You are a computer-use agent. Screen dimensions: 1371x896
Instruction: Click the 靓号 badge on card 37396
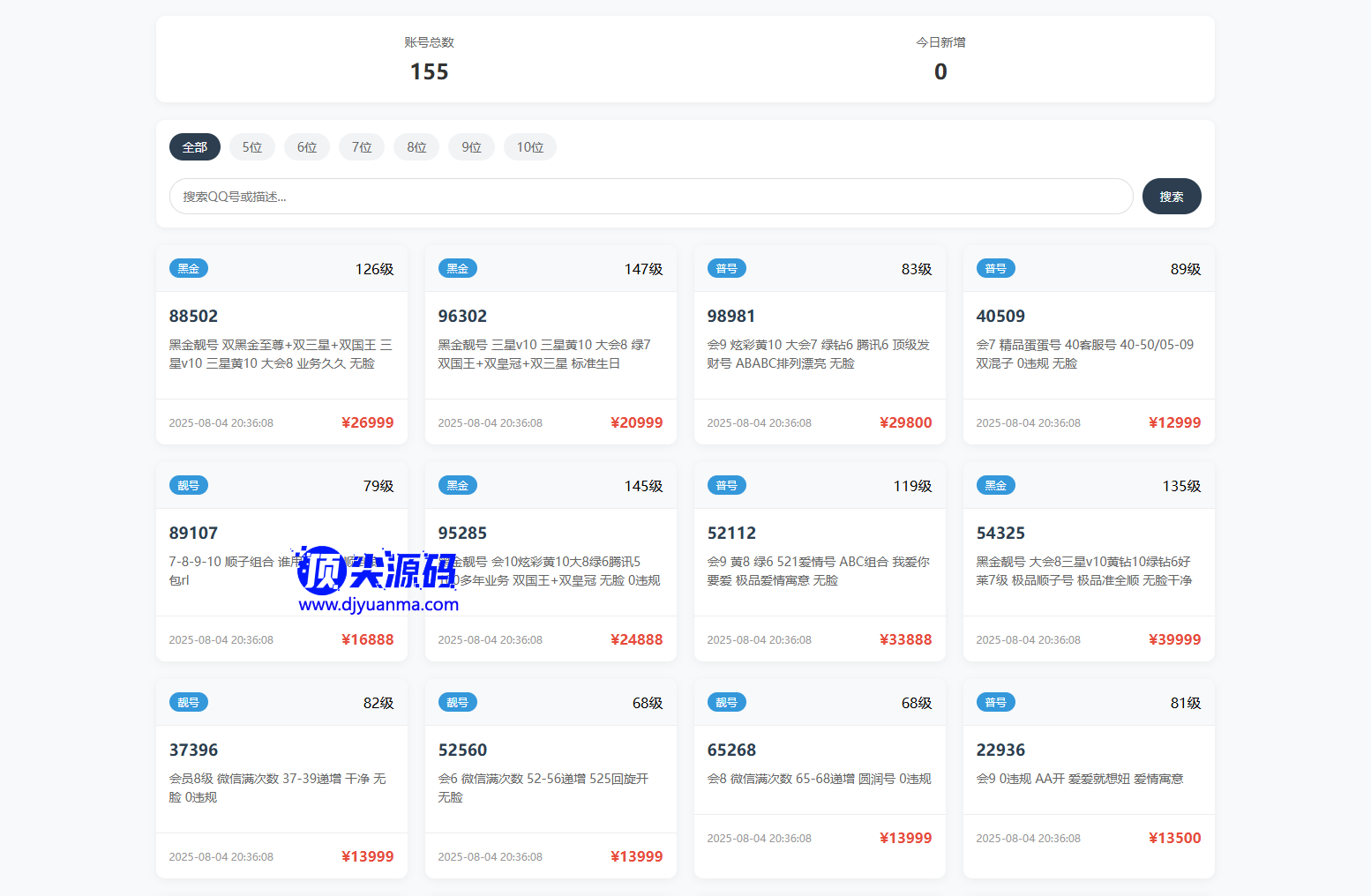click(x=188, y=703)
